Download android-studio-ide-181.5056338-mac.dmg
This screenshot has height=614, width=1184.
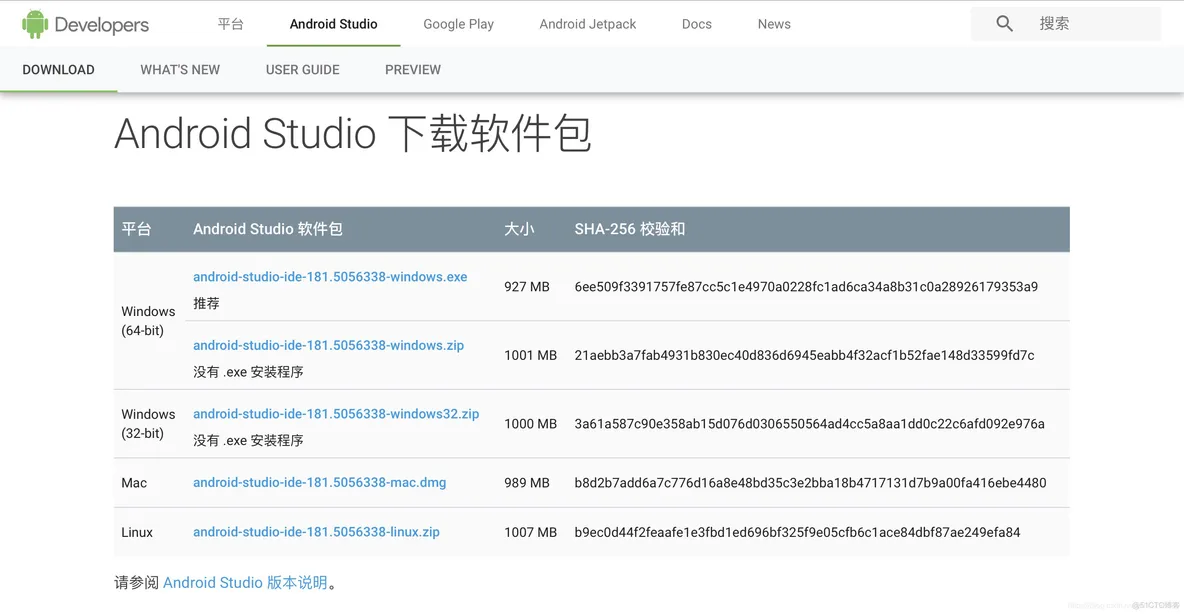[319, 483]
